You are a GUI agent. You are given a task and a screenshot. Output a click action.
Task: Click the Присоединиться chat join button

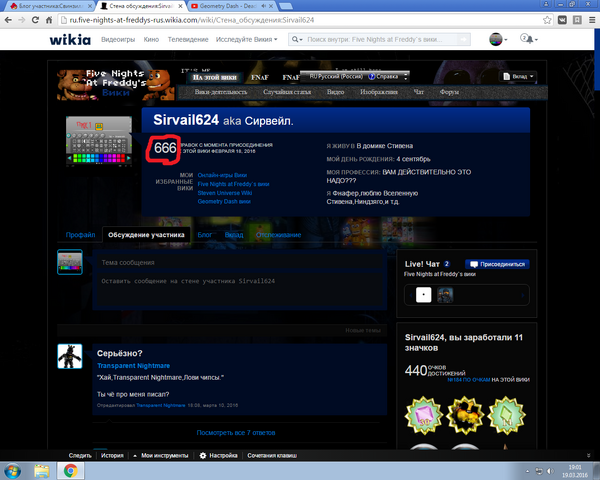point(497,264)
